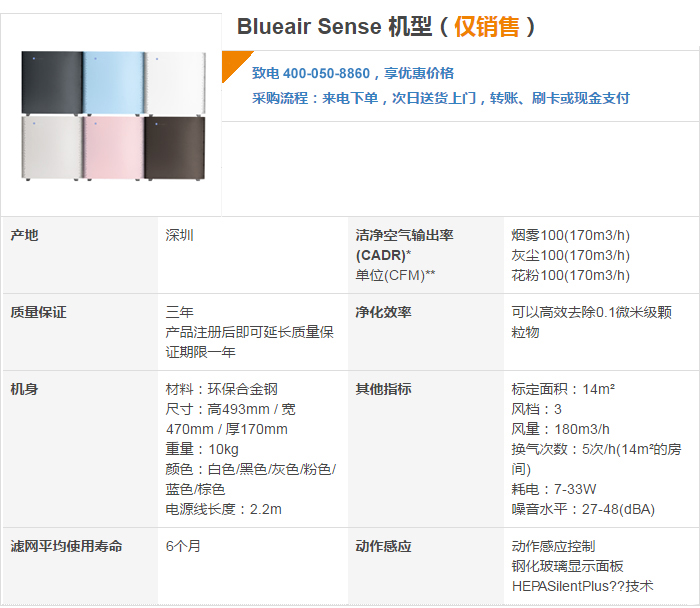Select the pink purifier image
Image resolution: width=700 pixels, height=608 pixels.
(x=113, y=148)
